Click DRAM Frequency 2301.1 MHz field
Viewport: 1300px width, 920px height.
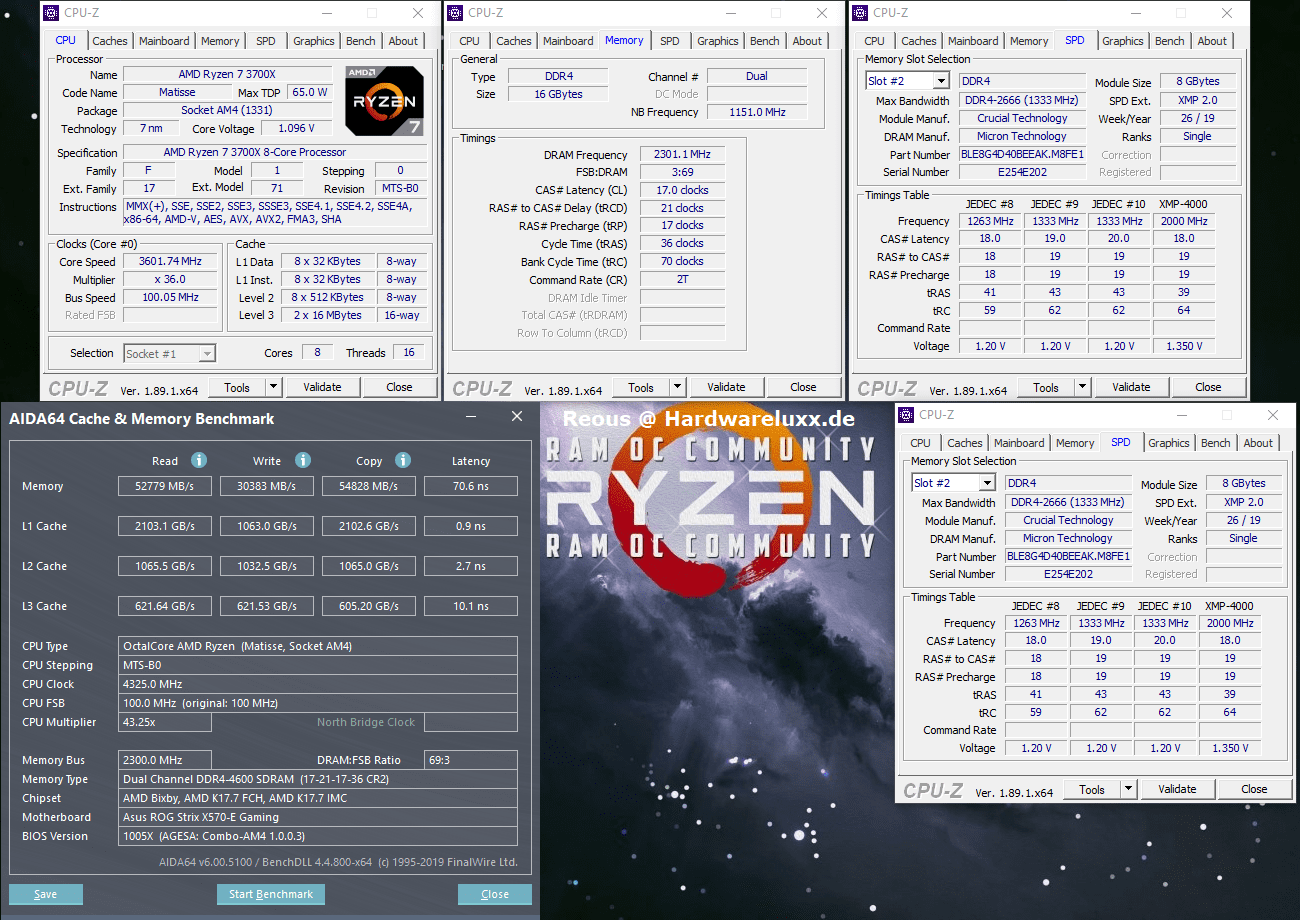coord(682,155)
